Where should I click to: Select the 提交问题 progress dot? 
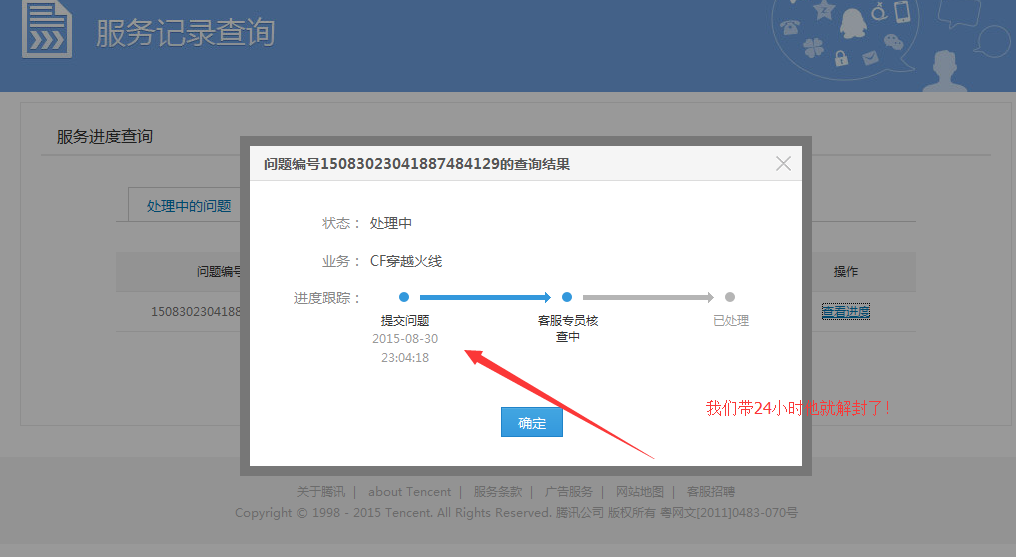pos(404,297)
